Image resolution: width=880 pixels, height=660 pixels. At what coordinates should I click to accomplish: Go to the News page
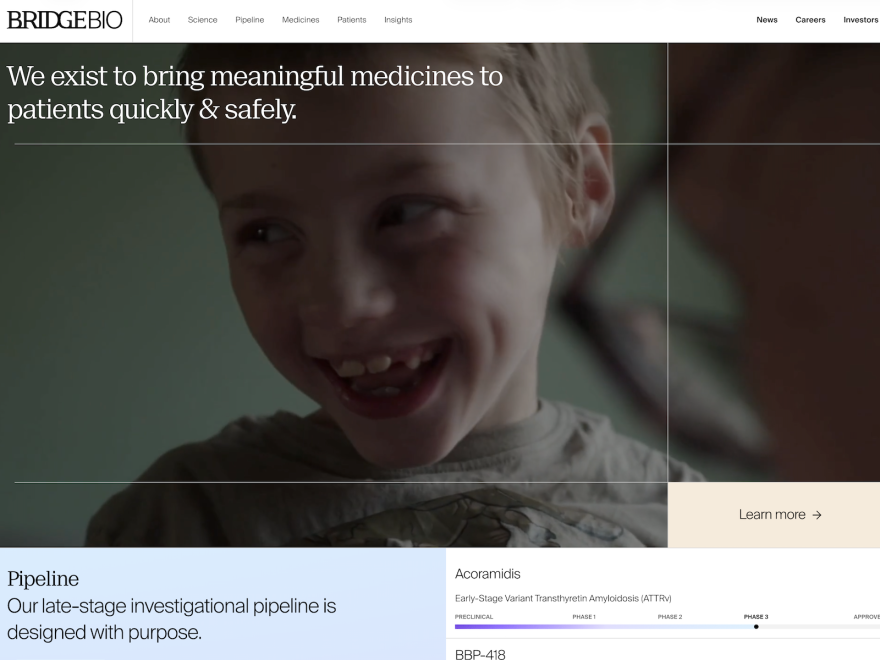[767, 20]
